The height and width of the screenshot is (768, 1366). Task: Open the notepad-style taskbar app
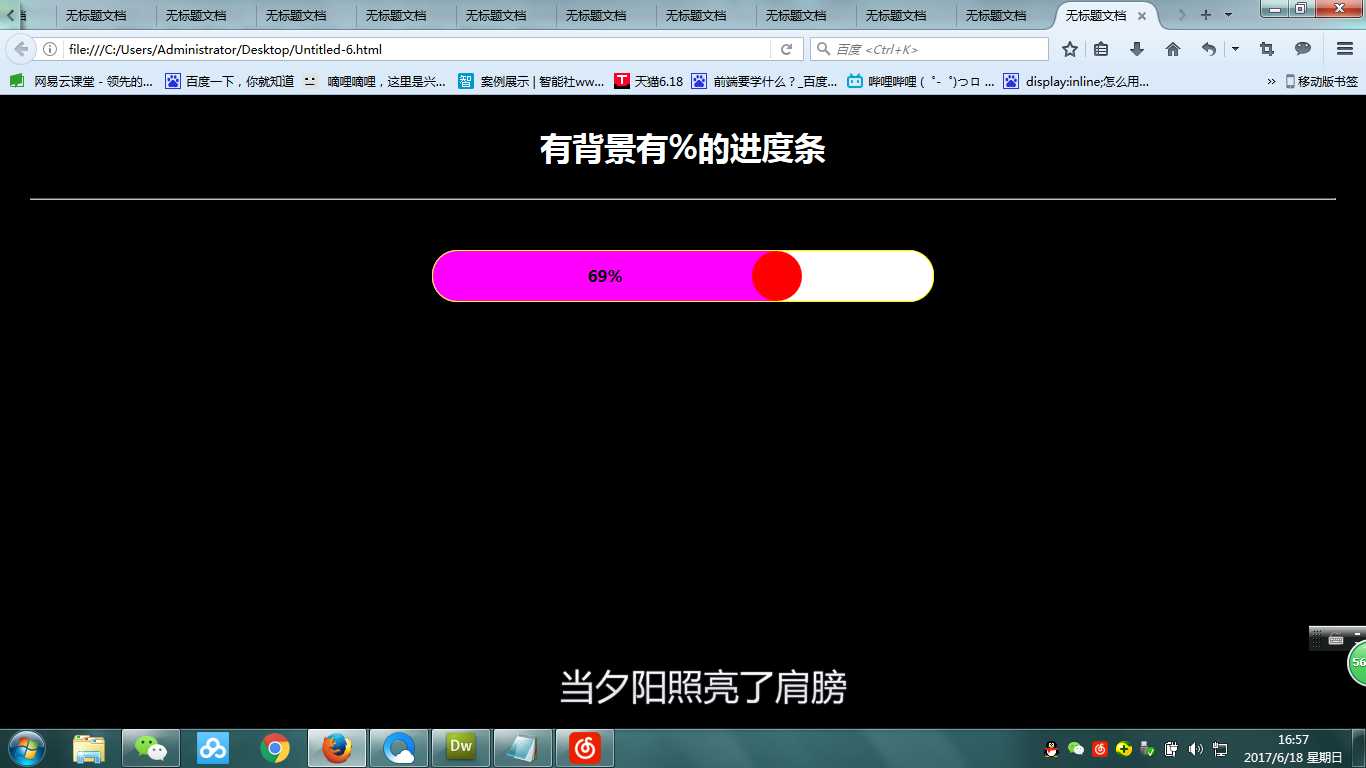pos(523,748)
